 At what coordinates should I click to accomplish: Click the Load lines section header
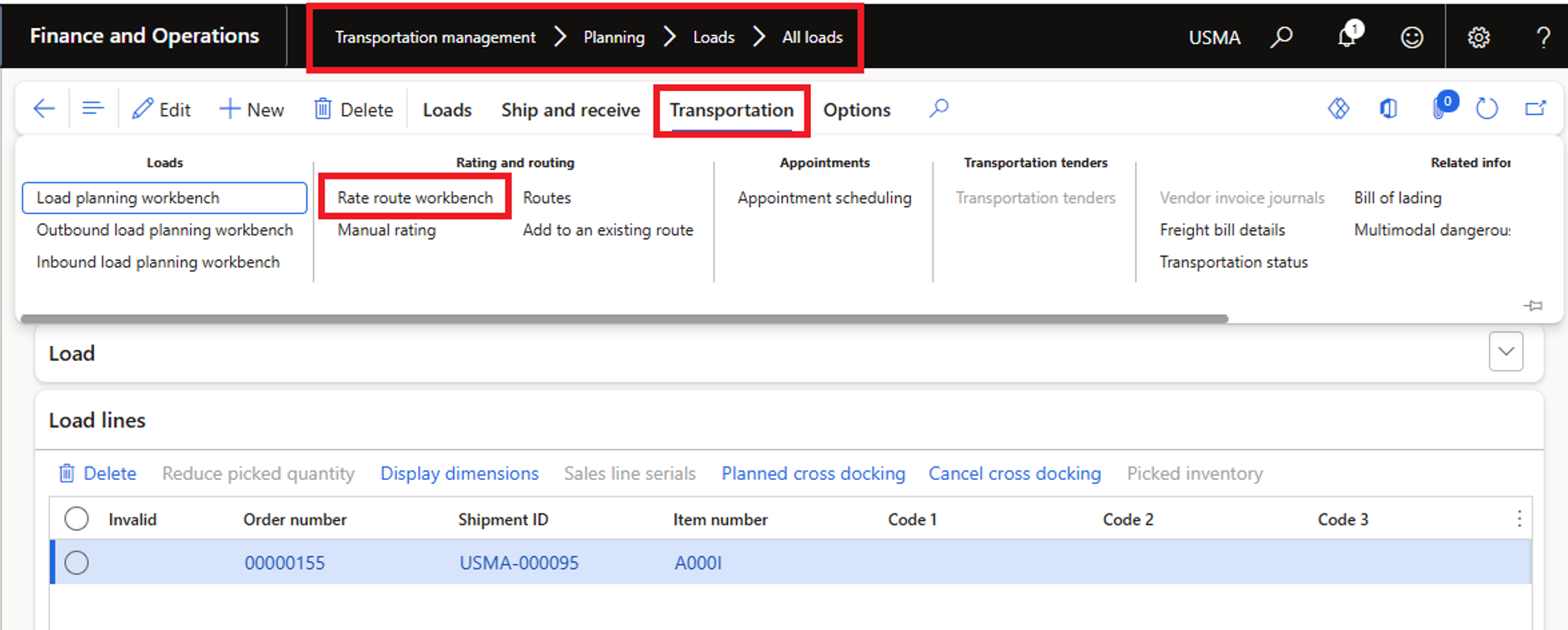click(97, 420)
